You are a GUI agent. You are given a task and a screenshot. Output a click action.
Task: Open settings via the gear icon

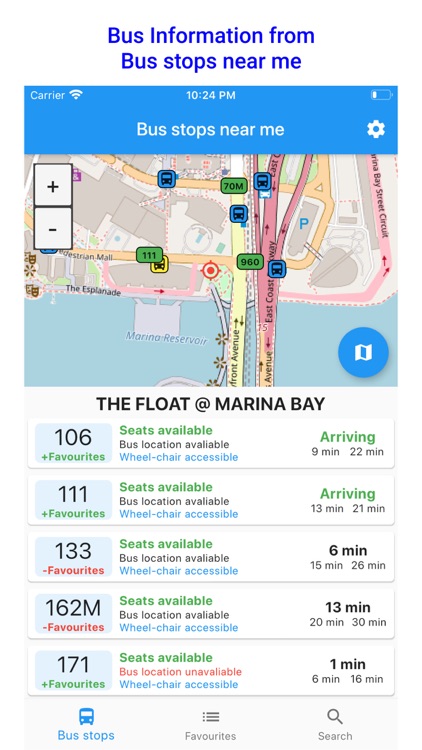click(x=376, y=129)
